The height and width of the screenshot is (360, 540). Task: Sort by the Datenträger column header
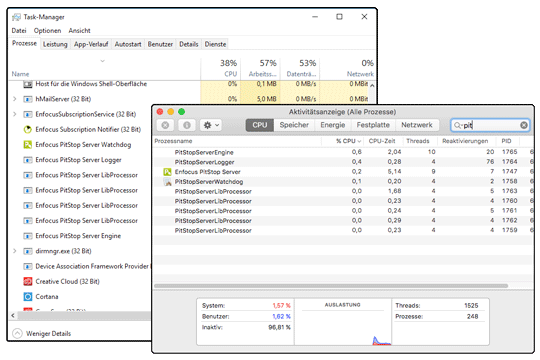click(300, 68)
